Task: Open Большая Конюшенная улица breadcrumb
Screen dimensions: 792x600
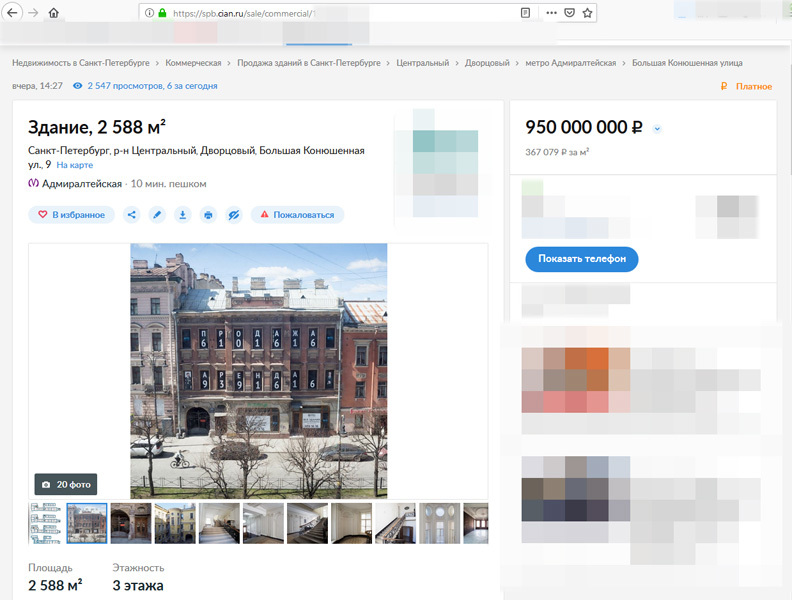Action: pos(687,63)
